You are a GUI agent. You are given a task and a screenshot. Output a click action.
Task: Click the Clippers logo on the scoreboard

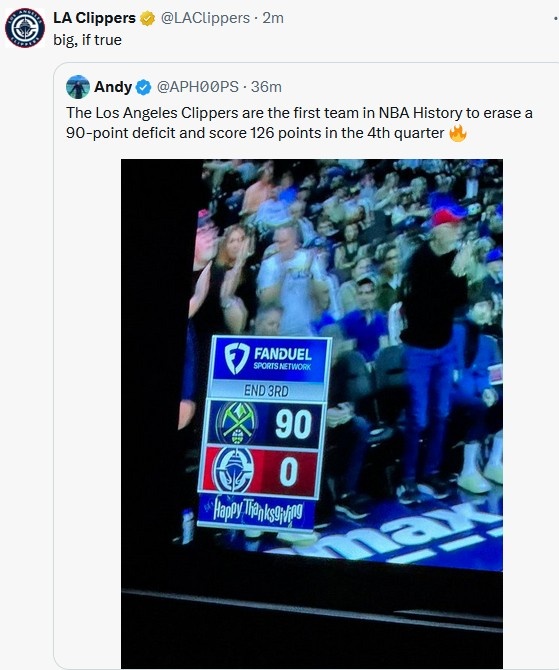click(x=233, y=470)
